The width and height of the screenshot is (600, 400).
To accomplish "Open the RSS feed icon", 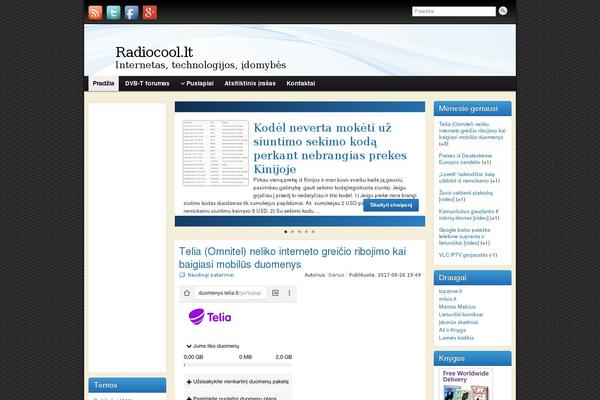I will click(x=95, y=13).
